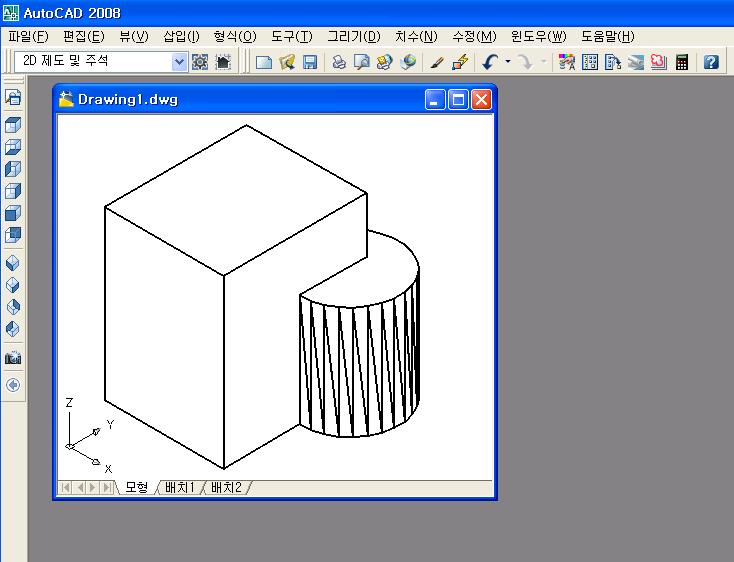This screenshot has height=562, width=734.
Task: Click the Help question mark icon
Action: pyautogui.click(x=711, y=62)
